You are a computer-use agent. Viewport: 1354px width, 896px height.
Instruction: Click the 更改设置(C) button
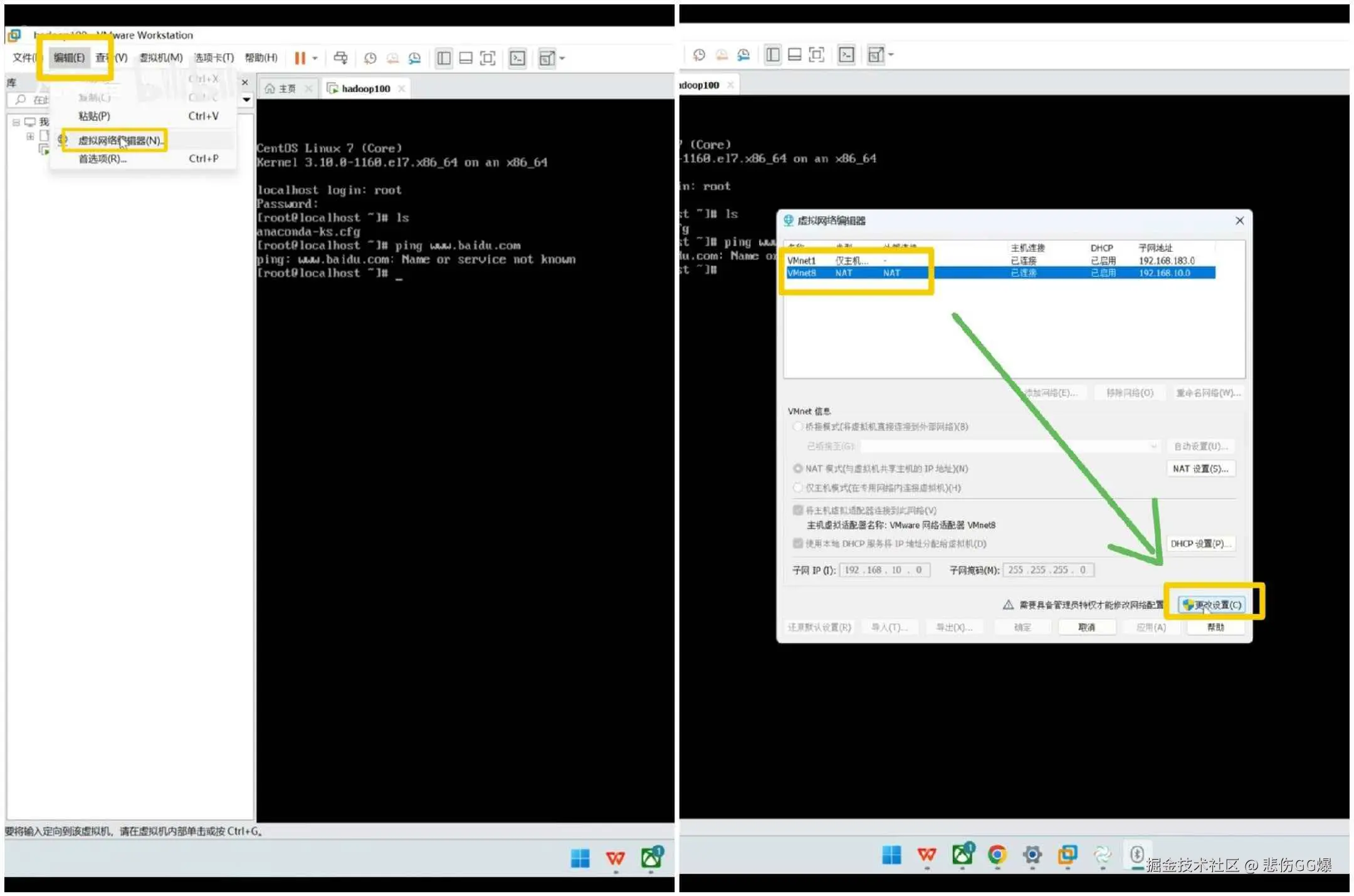[x=1212, y=605]
